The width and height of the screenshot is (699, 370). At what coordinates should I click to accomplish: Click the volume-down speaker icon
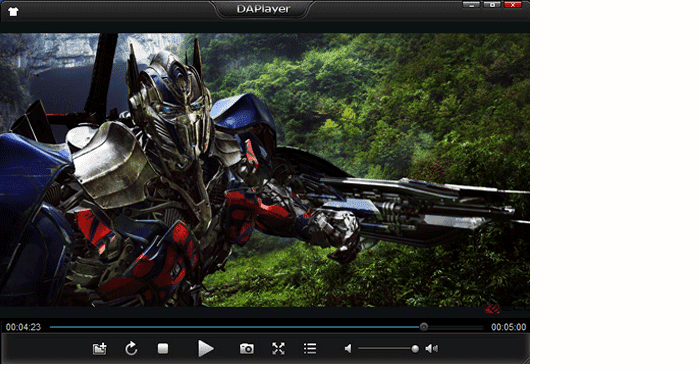(x=348, y=349)
